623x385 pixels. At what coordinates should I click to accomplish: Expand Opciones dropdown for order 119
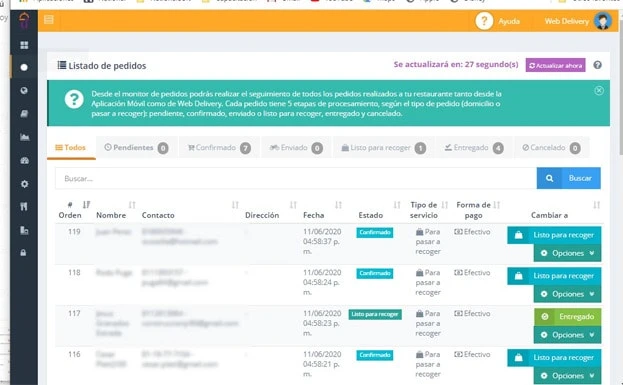point(567,253)
